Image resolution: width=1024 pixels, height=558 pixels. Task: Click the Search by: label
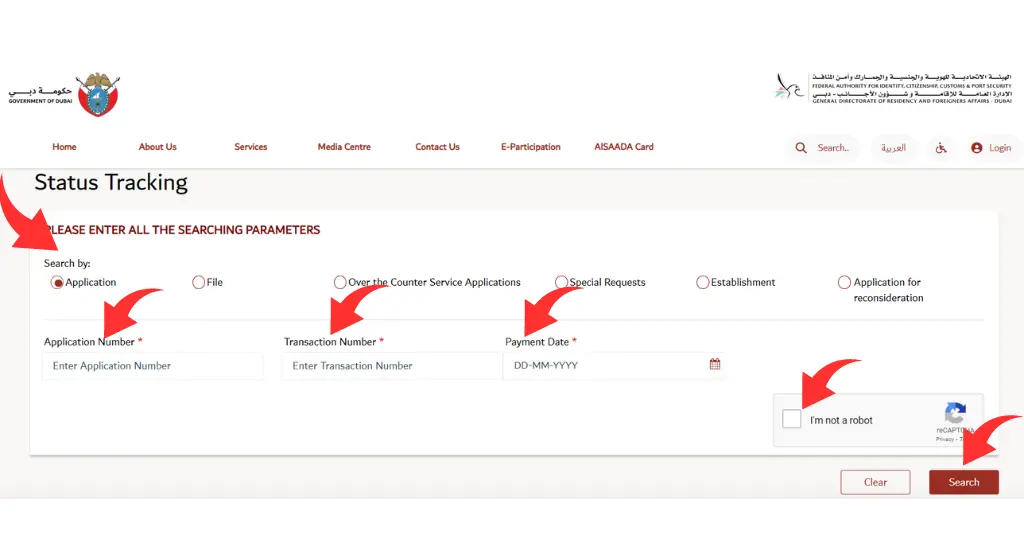67,263
